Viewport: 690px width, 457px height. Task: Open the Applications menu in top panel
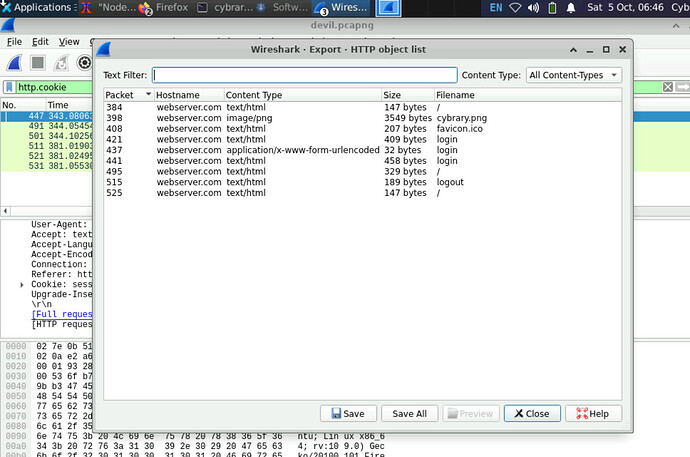pyautogui.click(x=36, y=8)
